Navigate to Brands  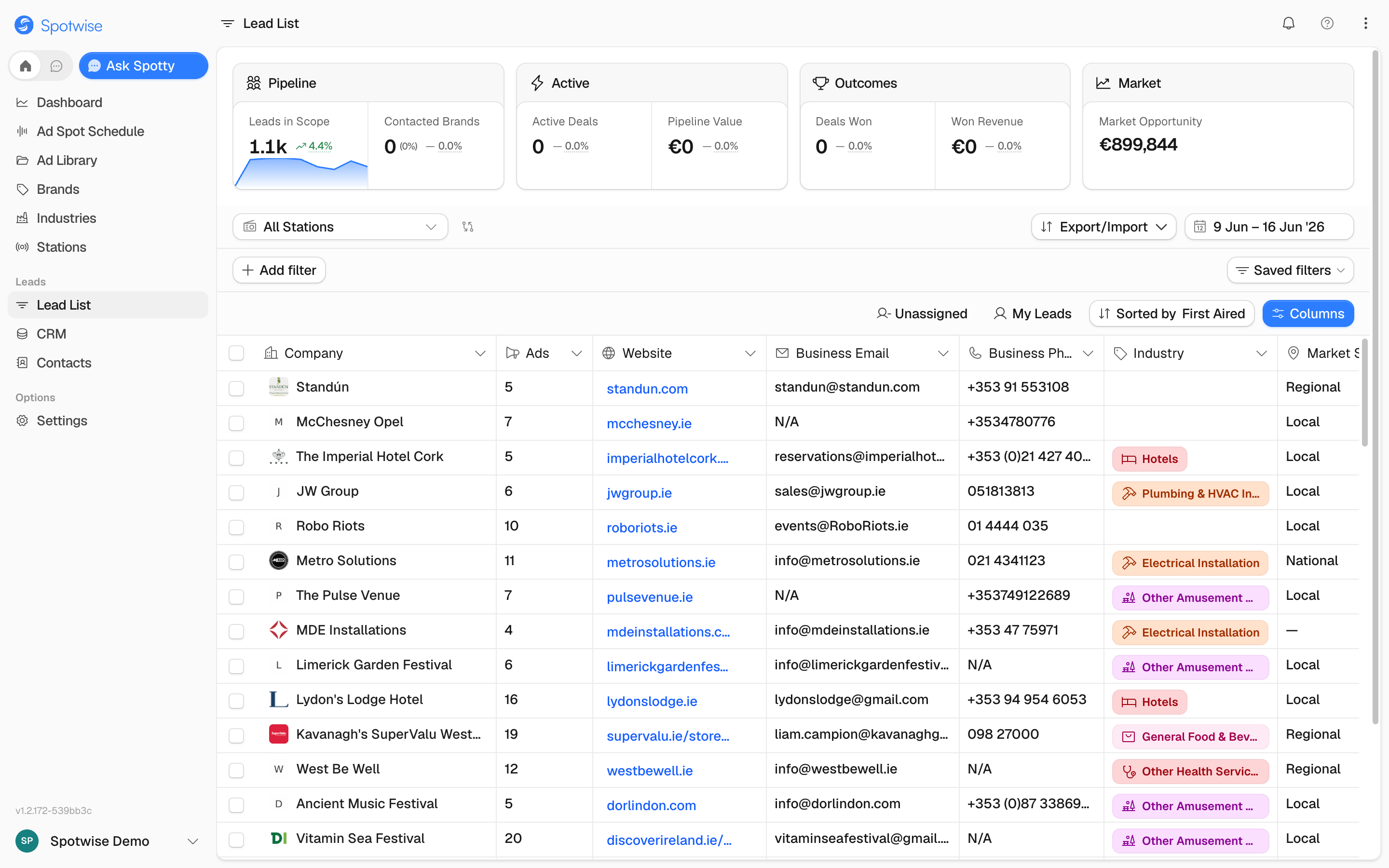pyautogui.click(x=108, y=190)
